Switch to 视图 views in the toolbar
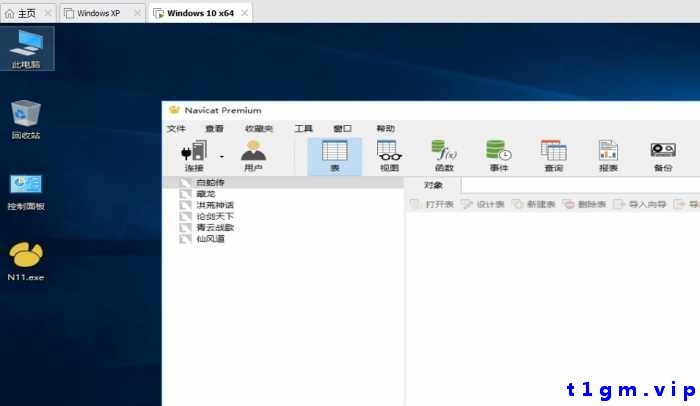The width and height of the screenshot is (700, 406). click(389, 156)
